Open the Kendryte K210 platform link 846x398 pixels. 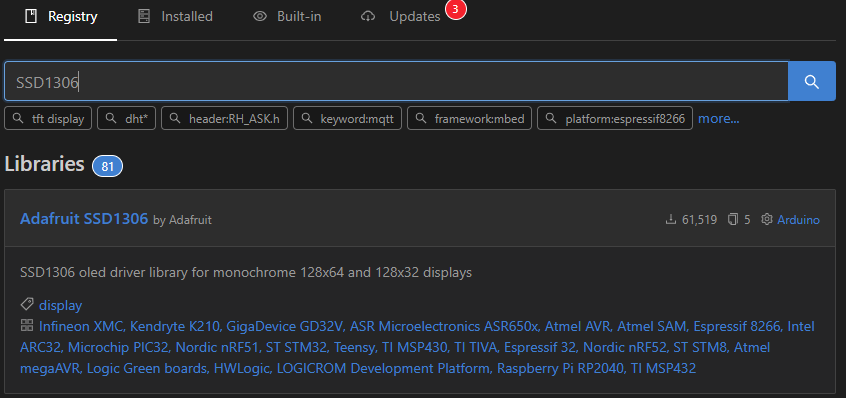point(175,326)
